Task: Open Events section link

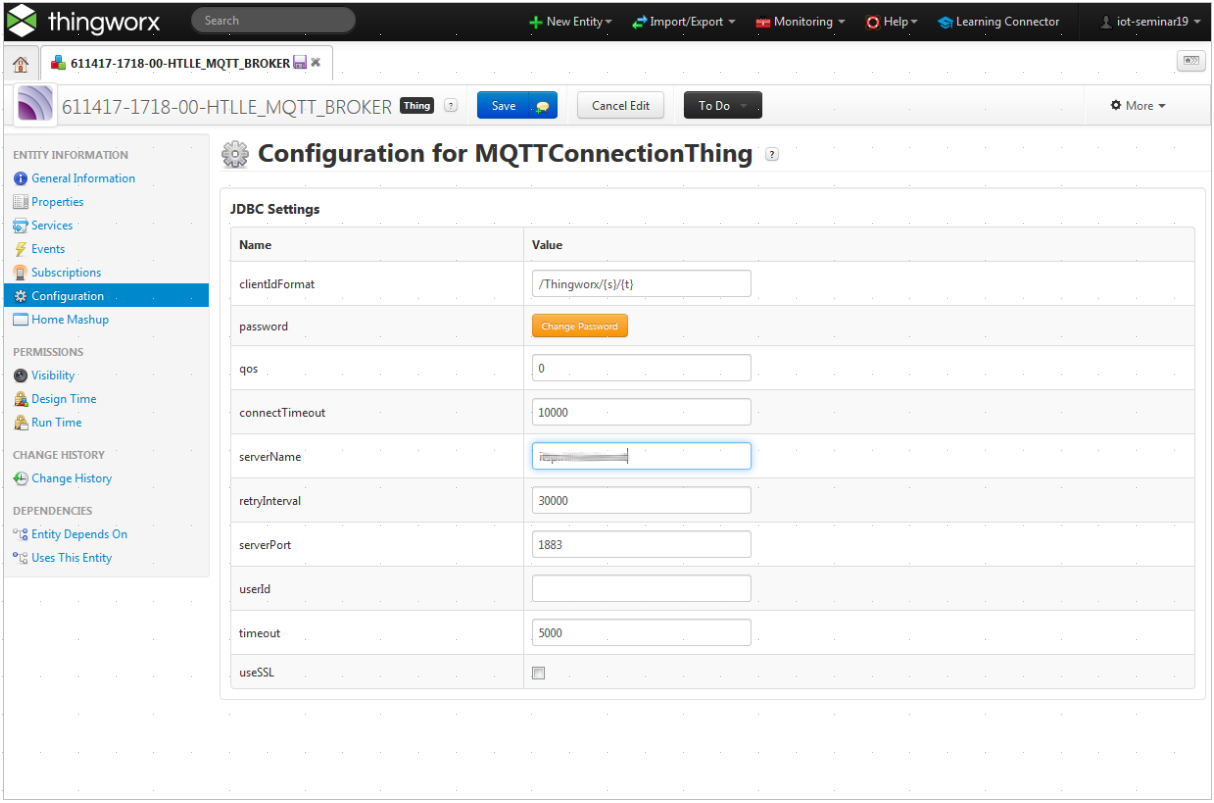Action: coord(48,249)
